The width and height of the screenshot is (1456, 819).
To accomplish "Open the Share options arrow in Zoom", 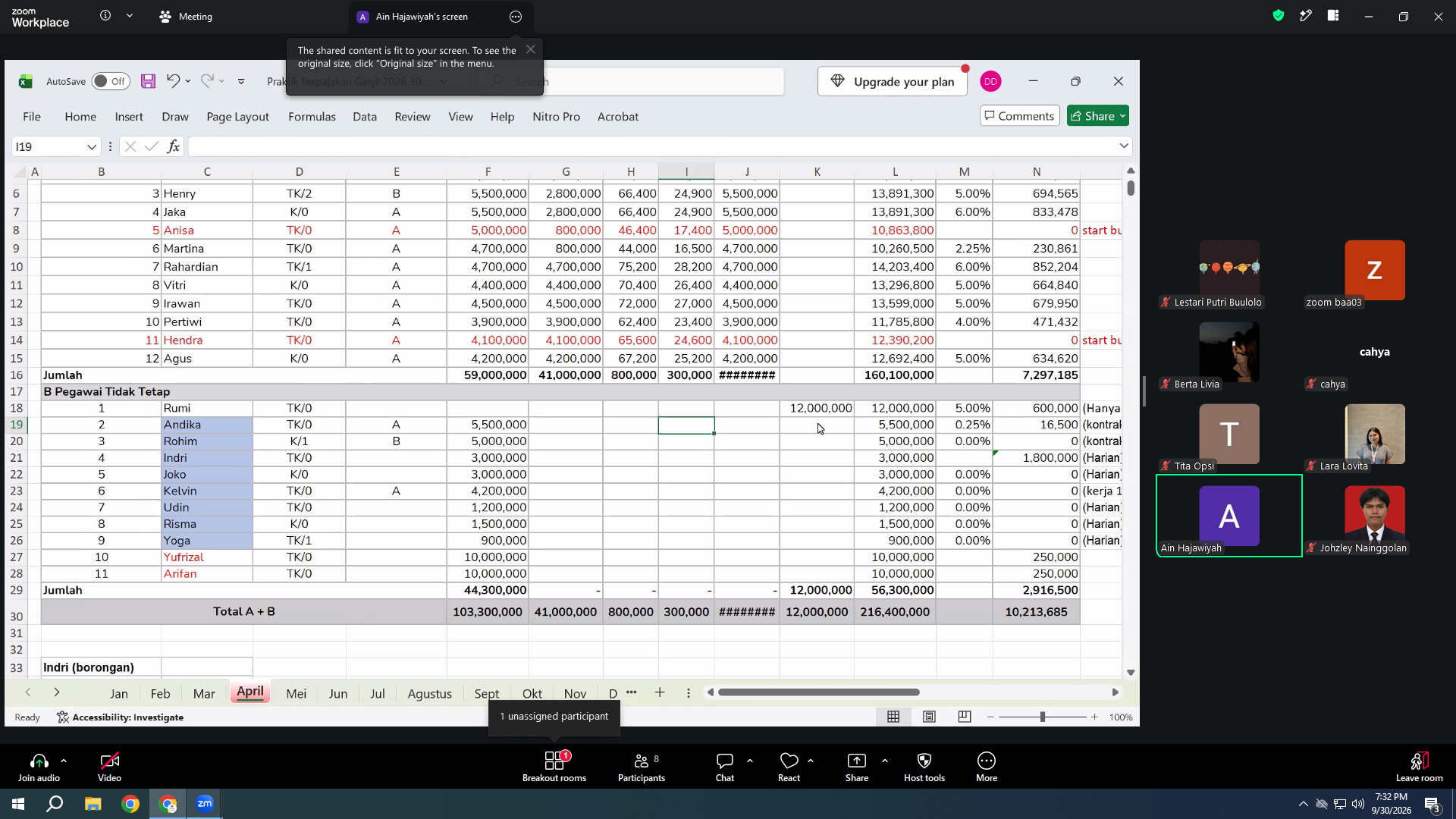I will click(x=884, y=760).
